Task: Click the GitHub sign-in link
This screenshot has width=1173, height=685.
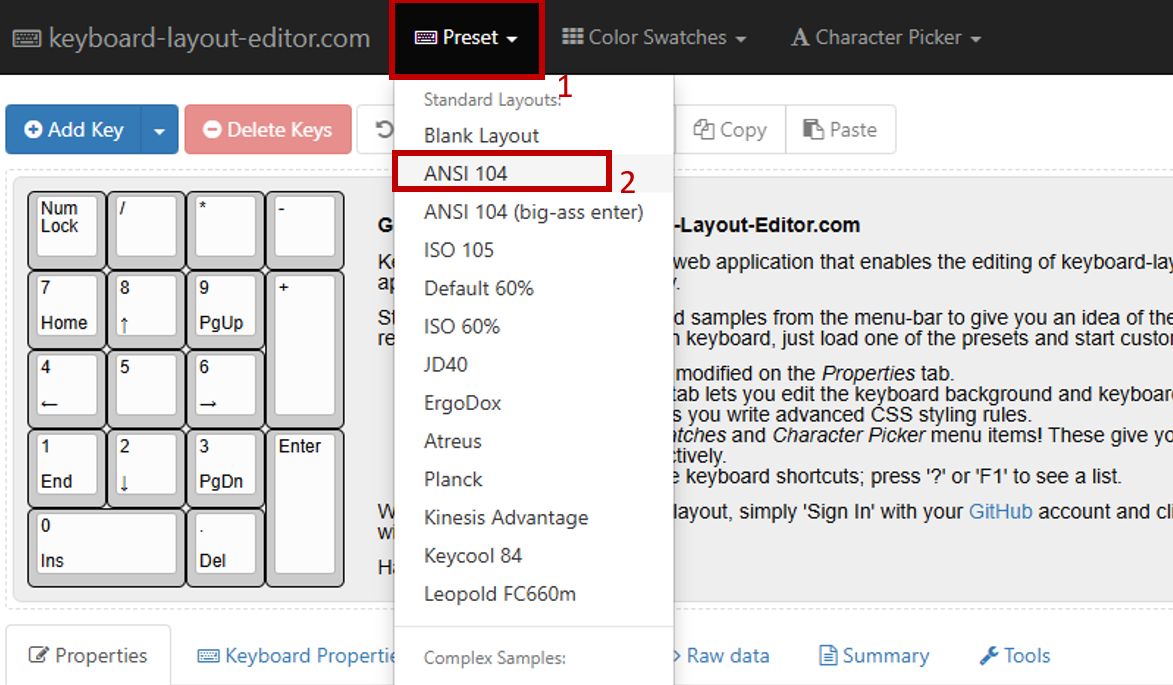Action: pyautogui.click(x=999, y=511)
